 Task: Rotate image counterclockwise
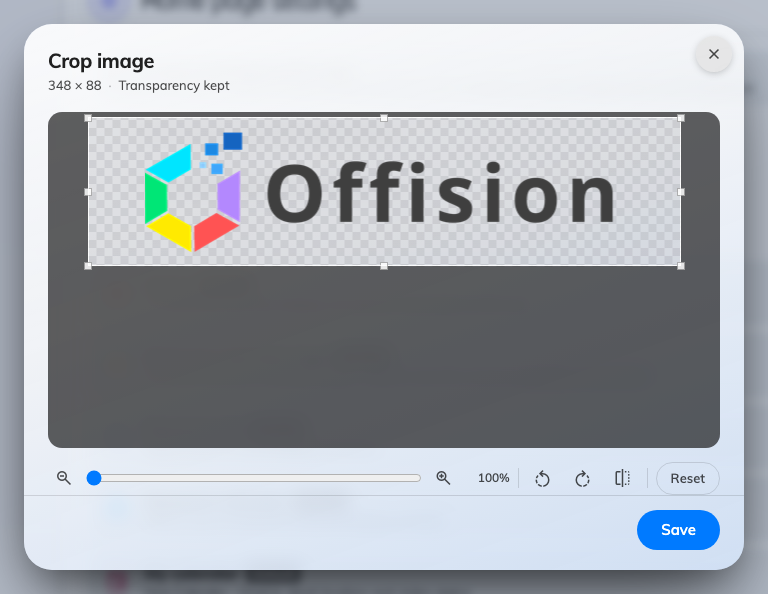pos(542,478)
